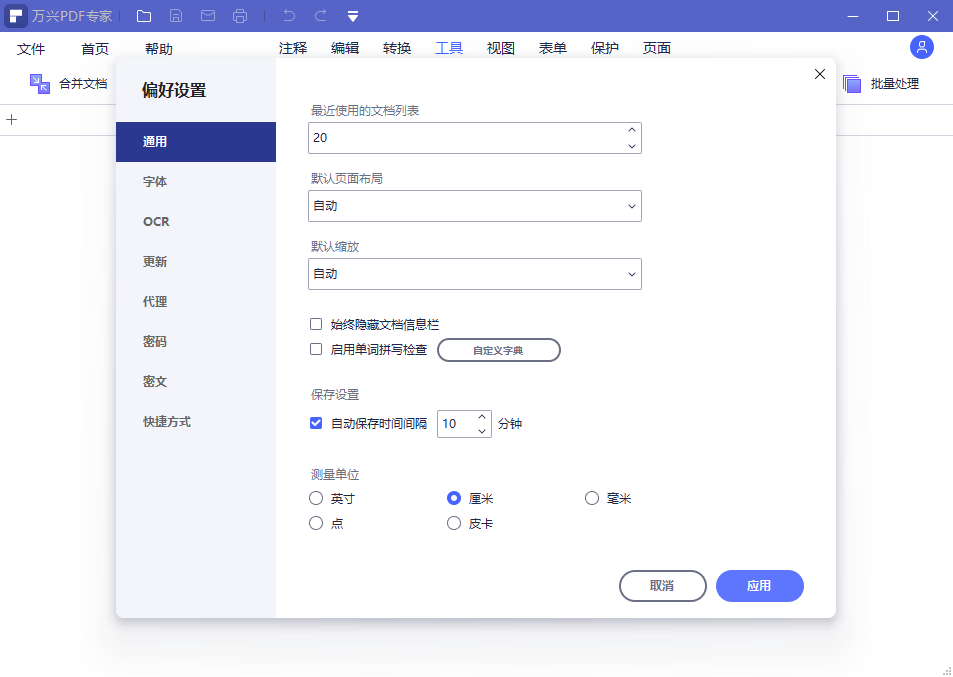Enable 启用单词拼写检查 checkbox

click(x=316, y=350)
